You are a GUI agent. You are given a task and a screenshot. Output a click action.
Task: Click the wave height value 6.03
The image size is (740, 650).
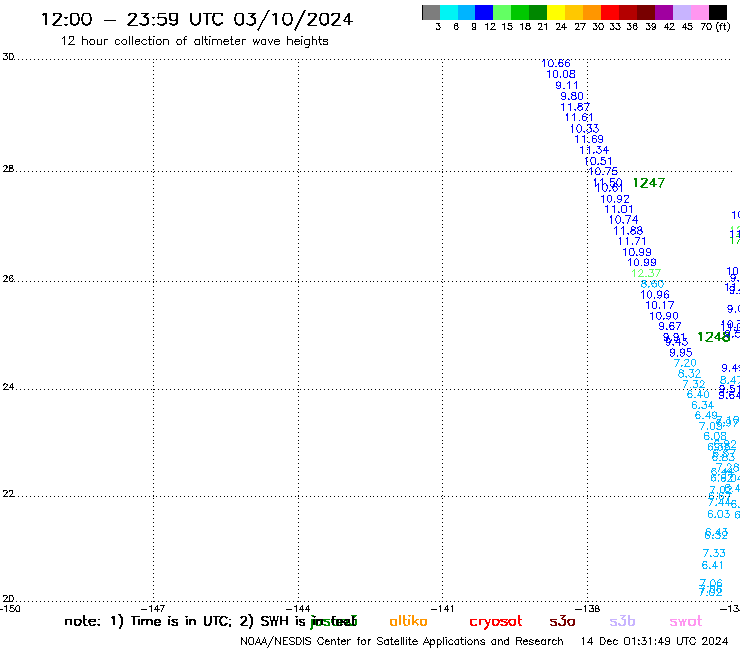pyautogui.click(x=719, y=515)
